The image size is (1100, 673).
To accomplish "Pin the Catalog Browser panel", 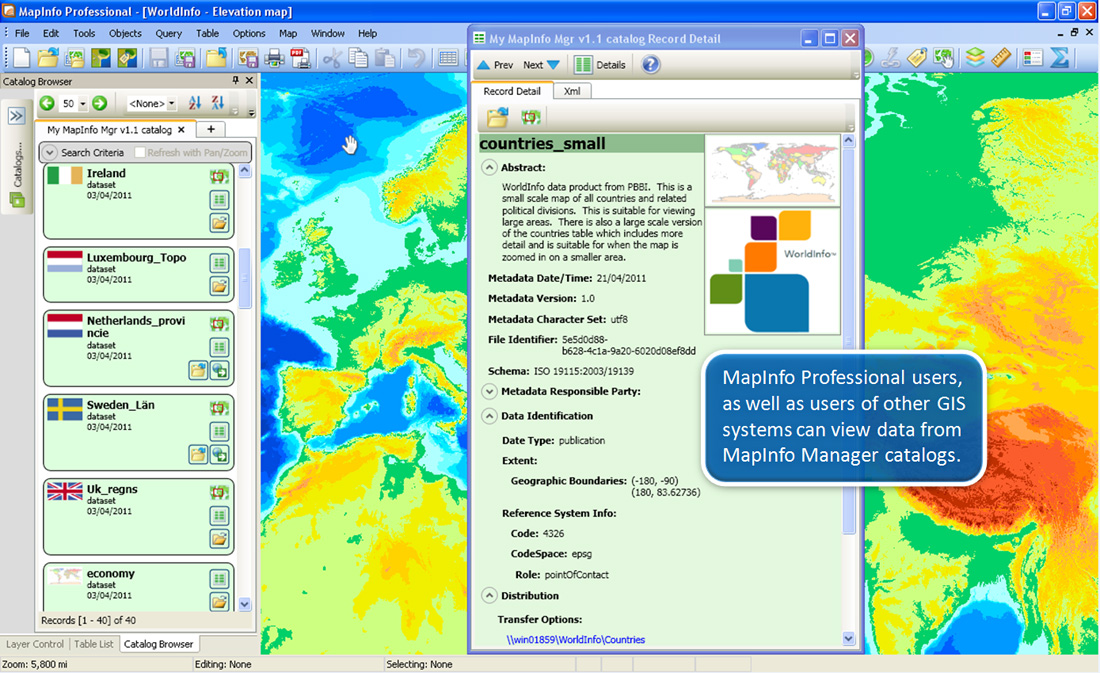I will [x=235, y=81].
